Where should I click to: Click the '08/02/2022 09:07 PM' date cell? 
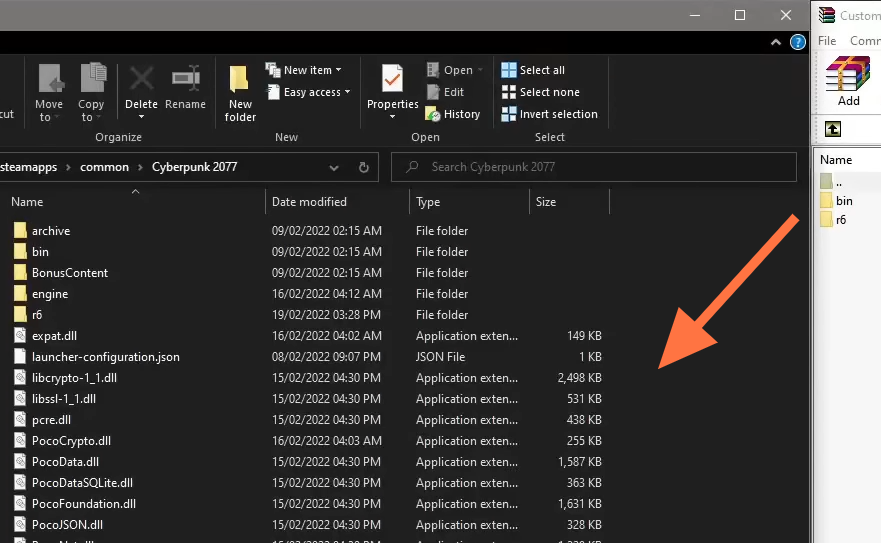[326, 356]
